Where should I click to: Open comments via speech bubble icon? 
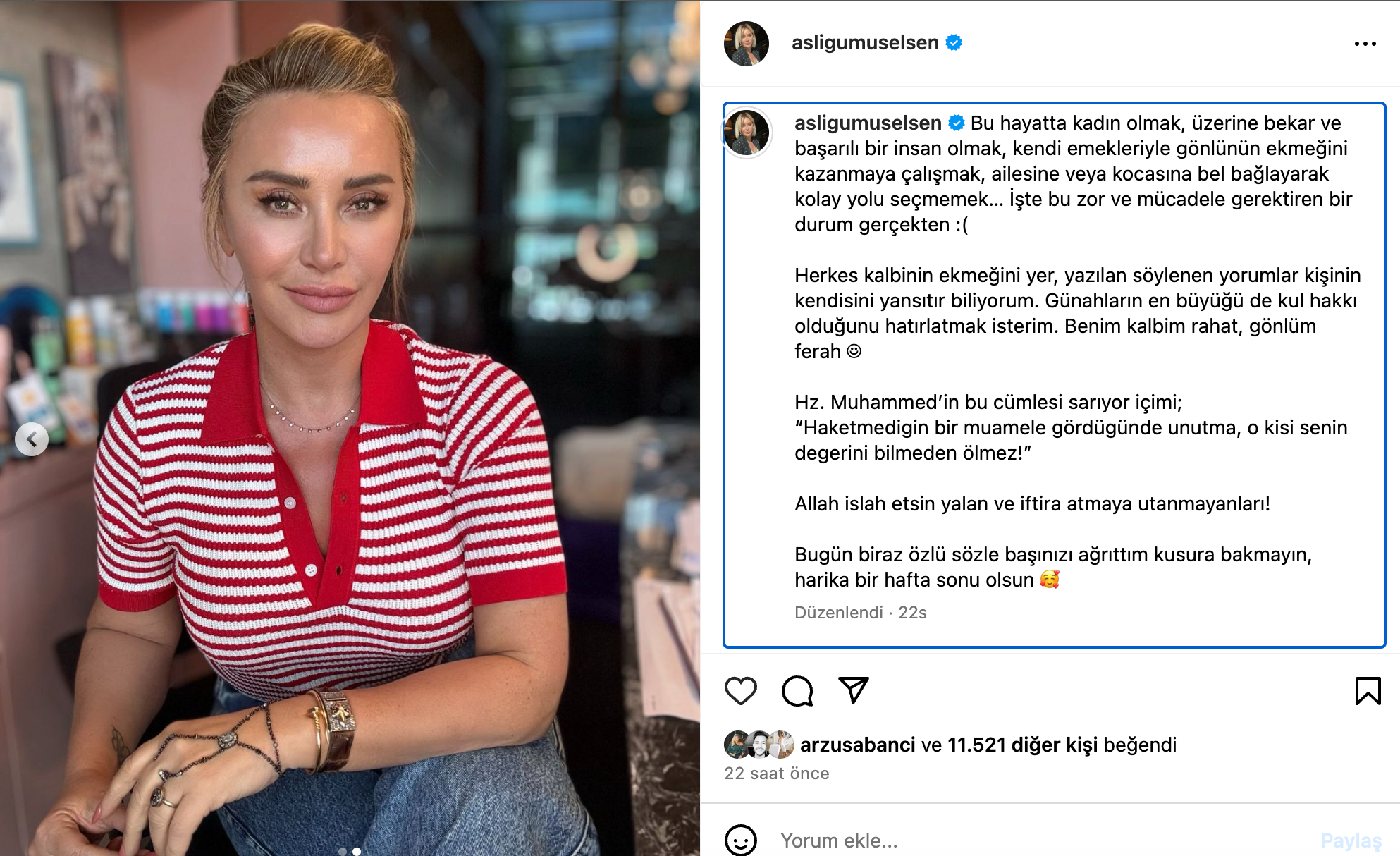tap(797, 691)
